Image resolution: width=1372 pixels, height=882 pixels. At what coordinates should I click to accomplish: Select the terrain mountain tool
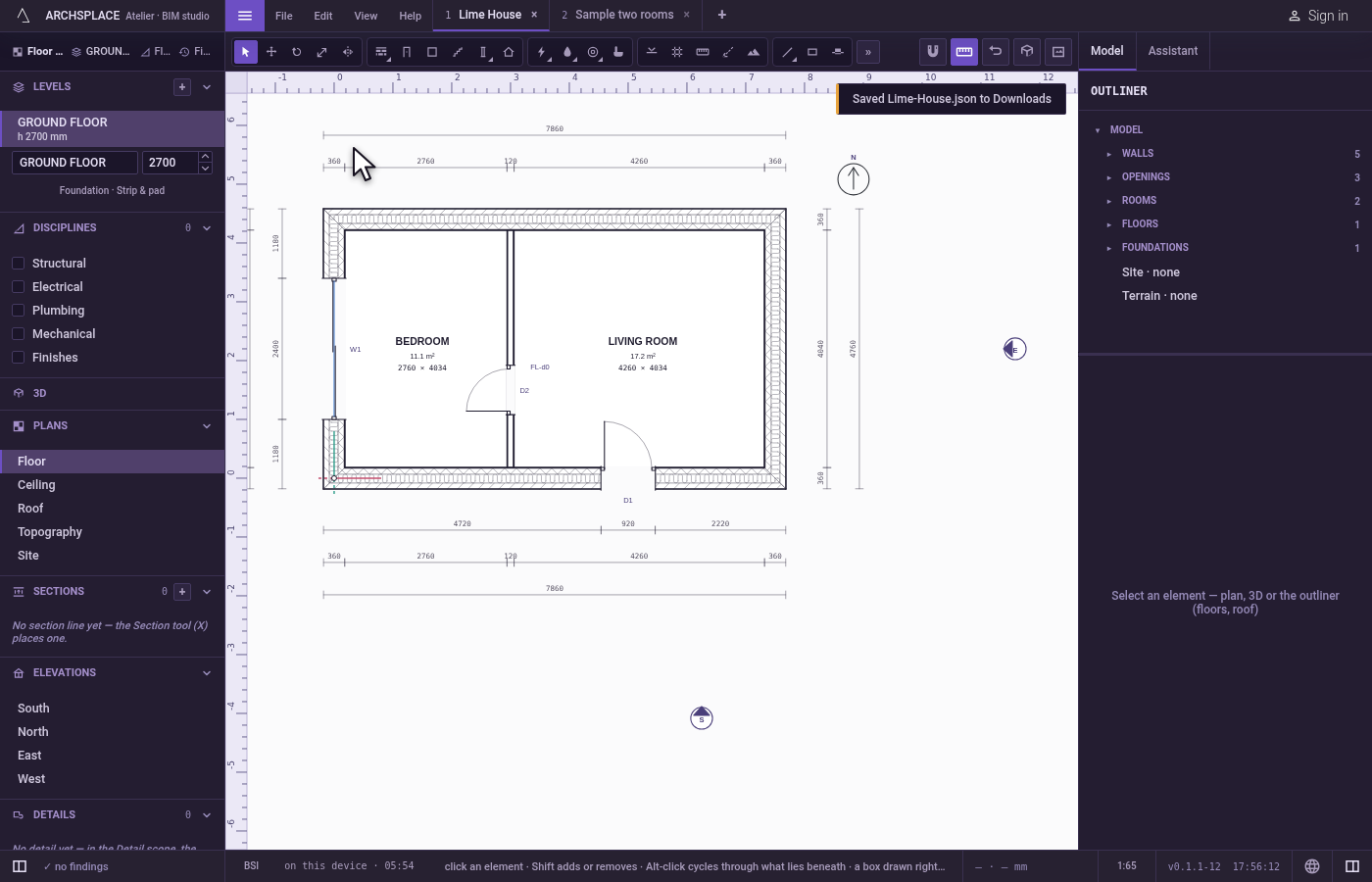[x=754, y=52]
